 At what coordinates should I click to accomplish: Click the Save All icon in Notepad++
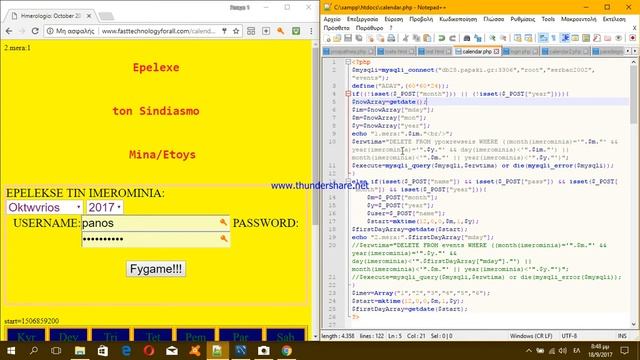359,38
